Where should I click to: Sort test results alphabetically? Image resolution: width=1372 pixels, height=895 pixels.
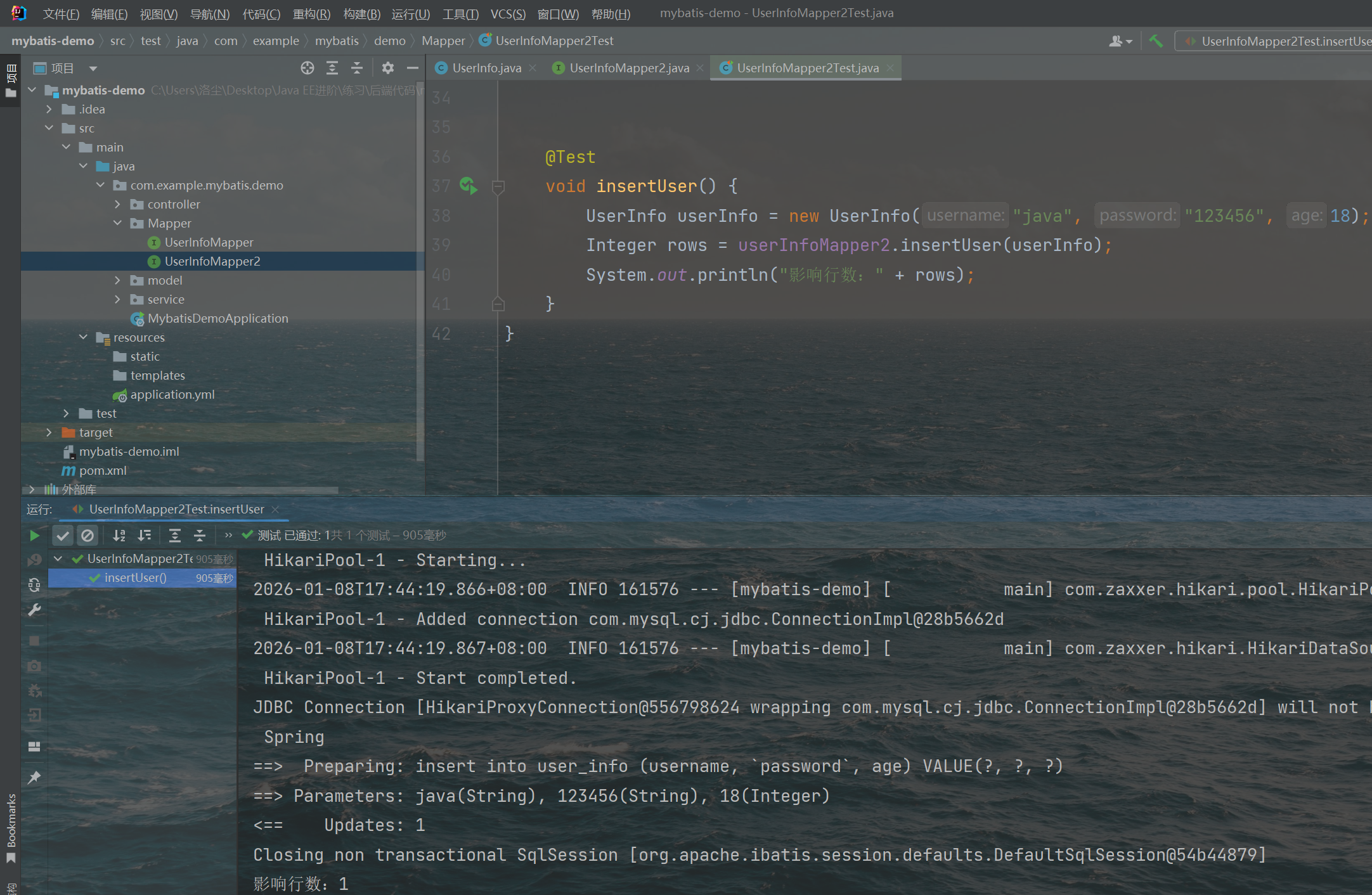point(119,536)
